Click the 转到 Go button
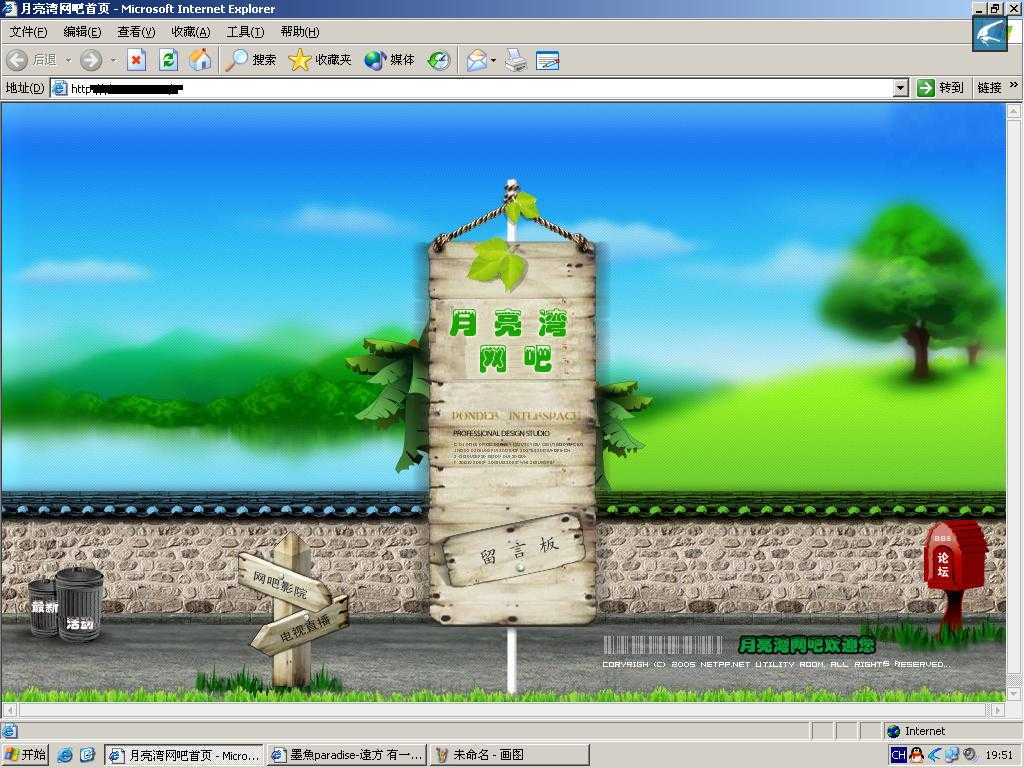The width and height of the screenshot is (1024, 768). 940,88
